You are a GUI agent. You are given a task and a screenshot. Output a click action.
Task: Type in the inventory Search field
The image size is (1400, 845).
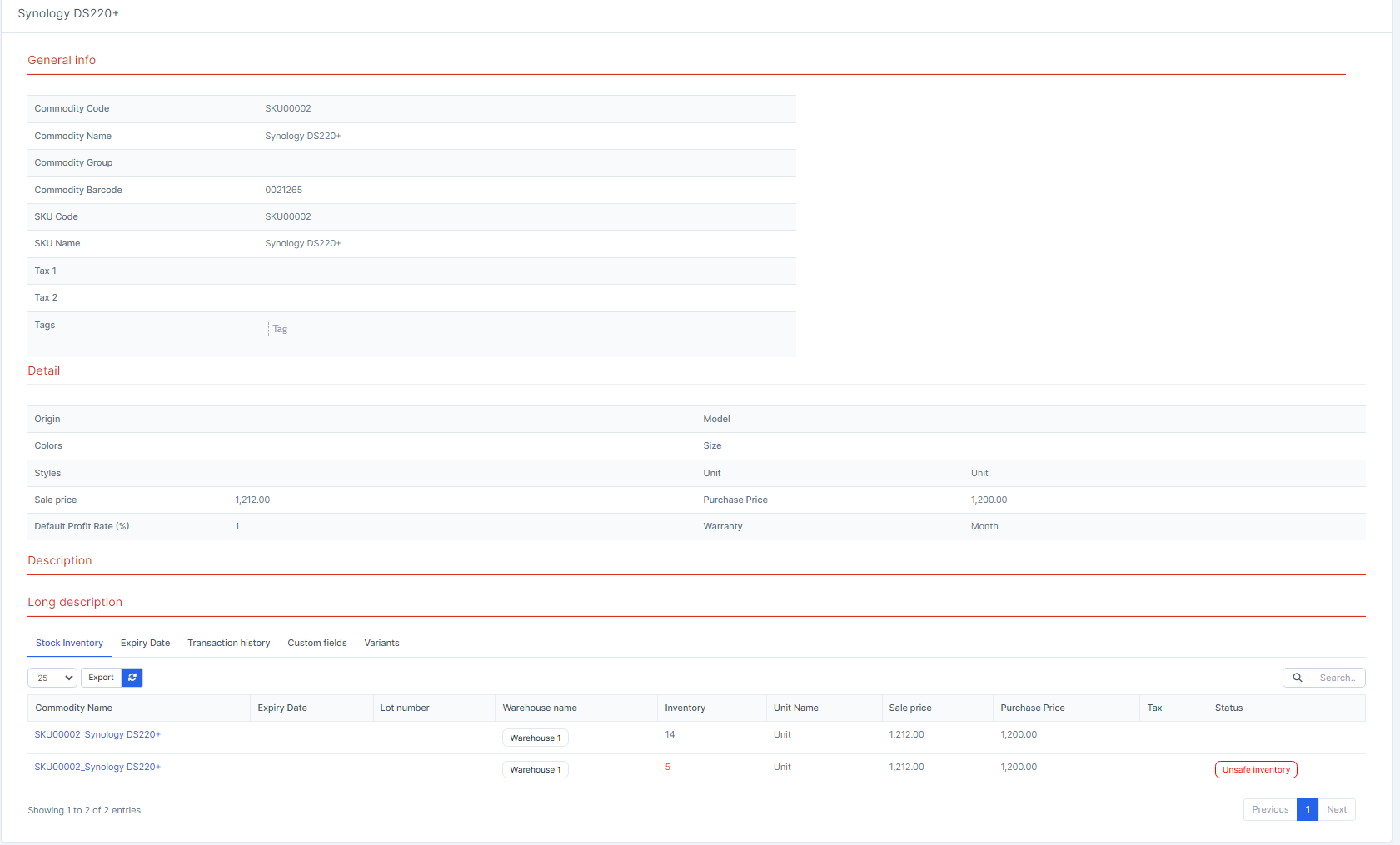tap(1338, 678)
